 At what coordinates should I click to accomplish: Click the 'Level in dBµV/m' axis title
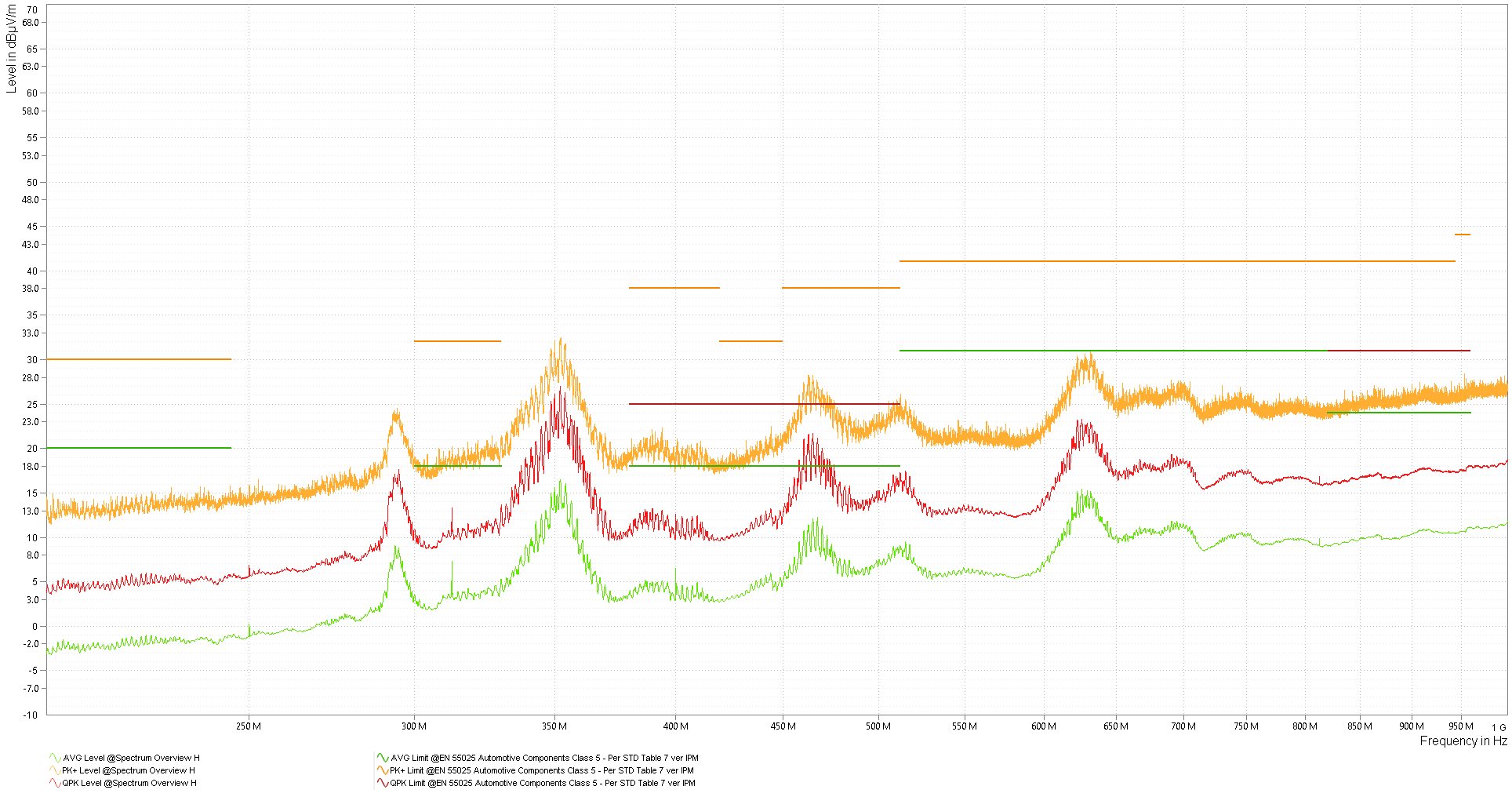click(x=11, y=49)
